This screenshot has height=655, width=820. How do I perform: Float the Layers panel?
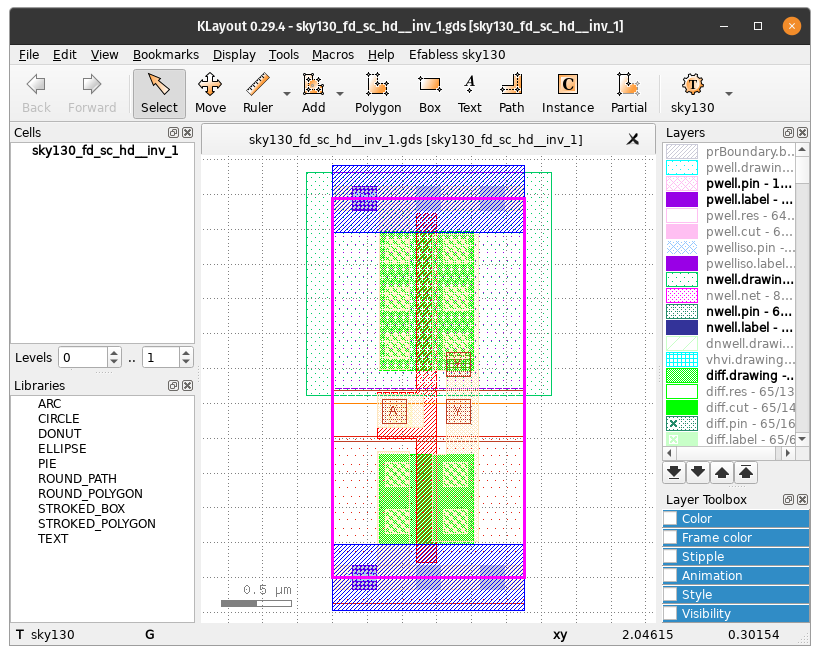788,132
